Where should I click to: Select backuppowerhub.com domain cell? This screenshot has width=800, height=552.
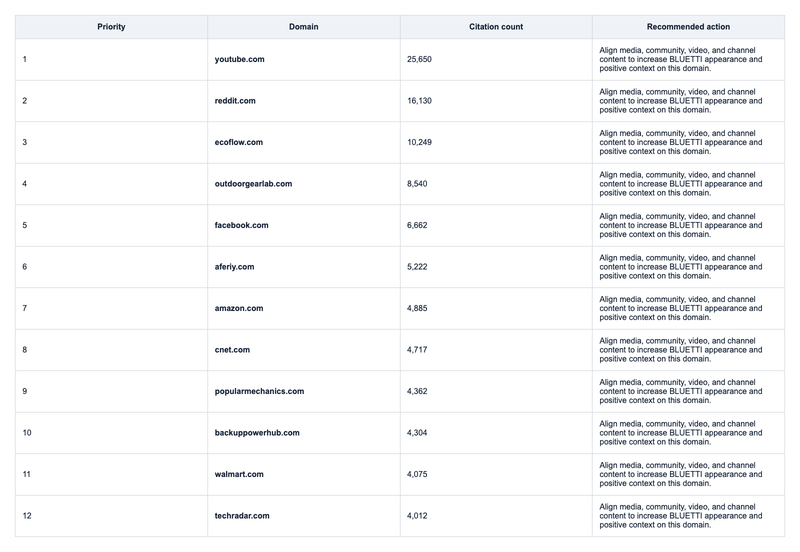(257, 433)
